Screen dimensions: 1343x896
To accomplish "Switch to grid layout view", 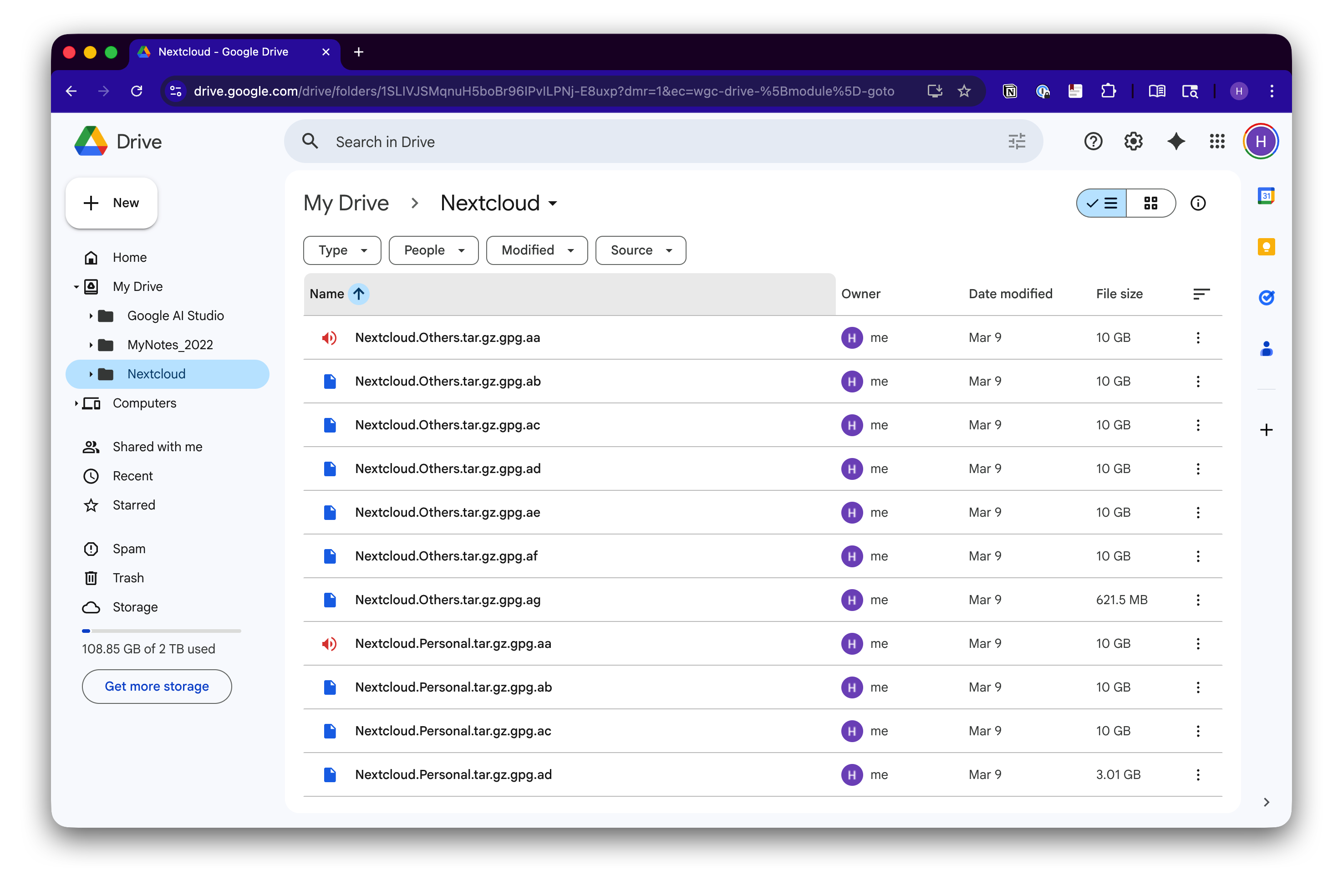I will pos(1150,203).
